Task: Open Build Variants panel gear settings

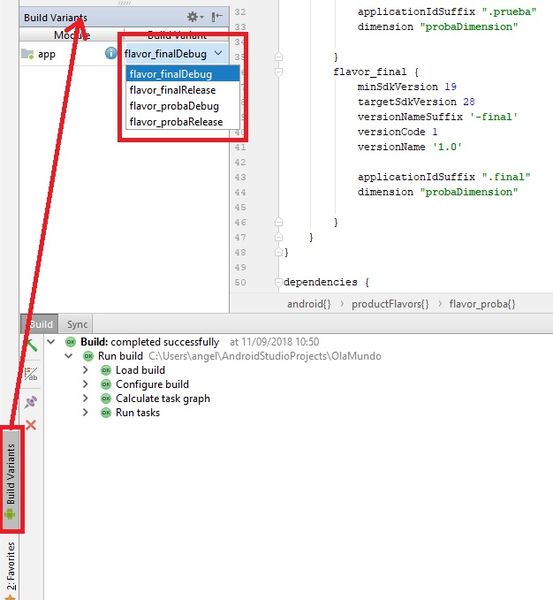Action: pos(195,17)
